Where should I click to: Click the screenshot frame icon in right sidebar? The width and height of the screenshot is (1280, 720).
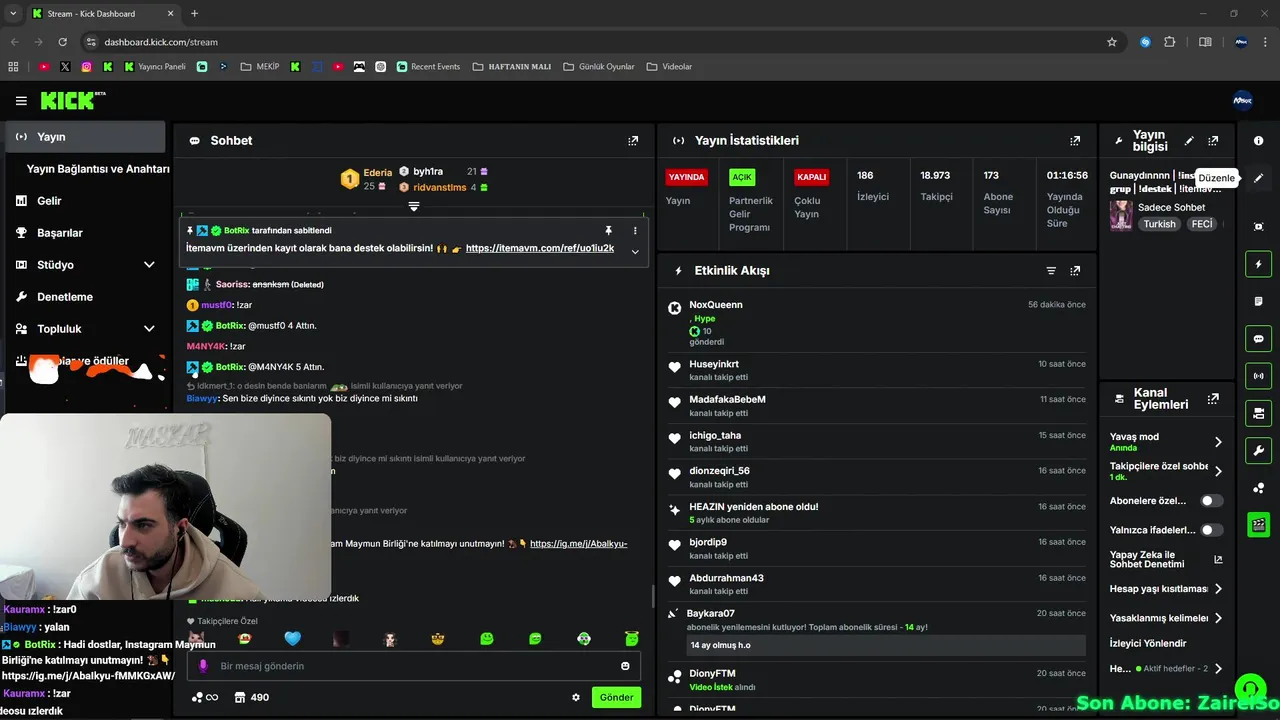click(1259, 227)
